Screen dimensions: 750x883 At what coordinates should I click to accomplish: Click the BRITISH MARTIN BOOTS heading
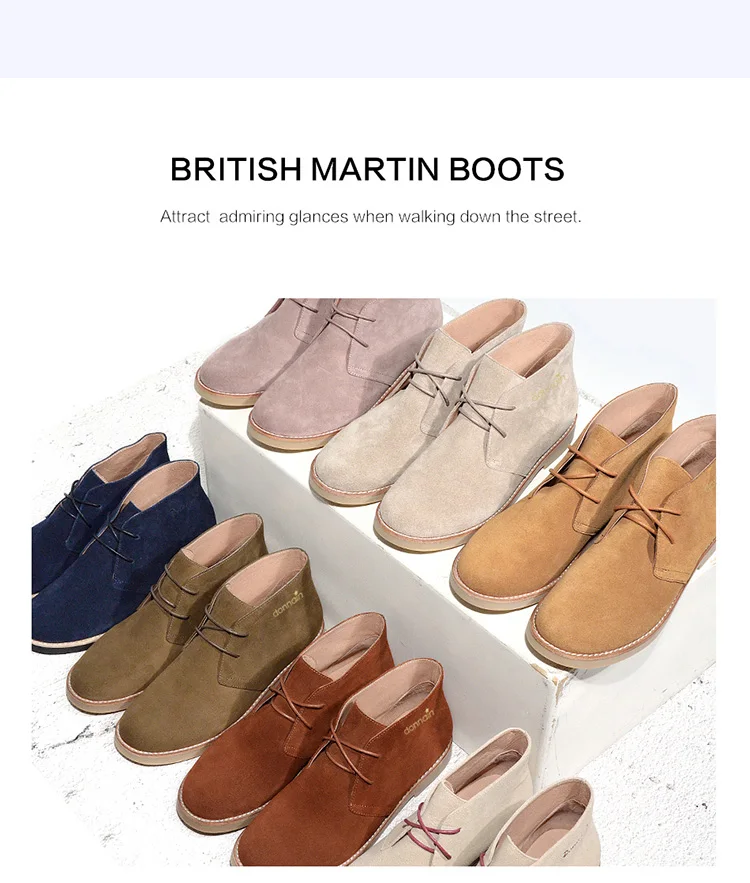pos(367,169)
